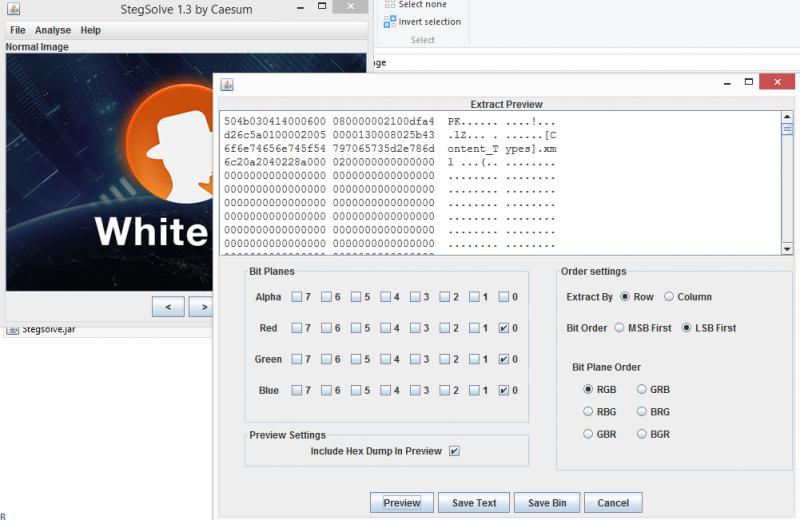This screenshot has height=520, width=800.
Task: Check Alpha bit plane 2
Action: 444,296
